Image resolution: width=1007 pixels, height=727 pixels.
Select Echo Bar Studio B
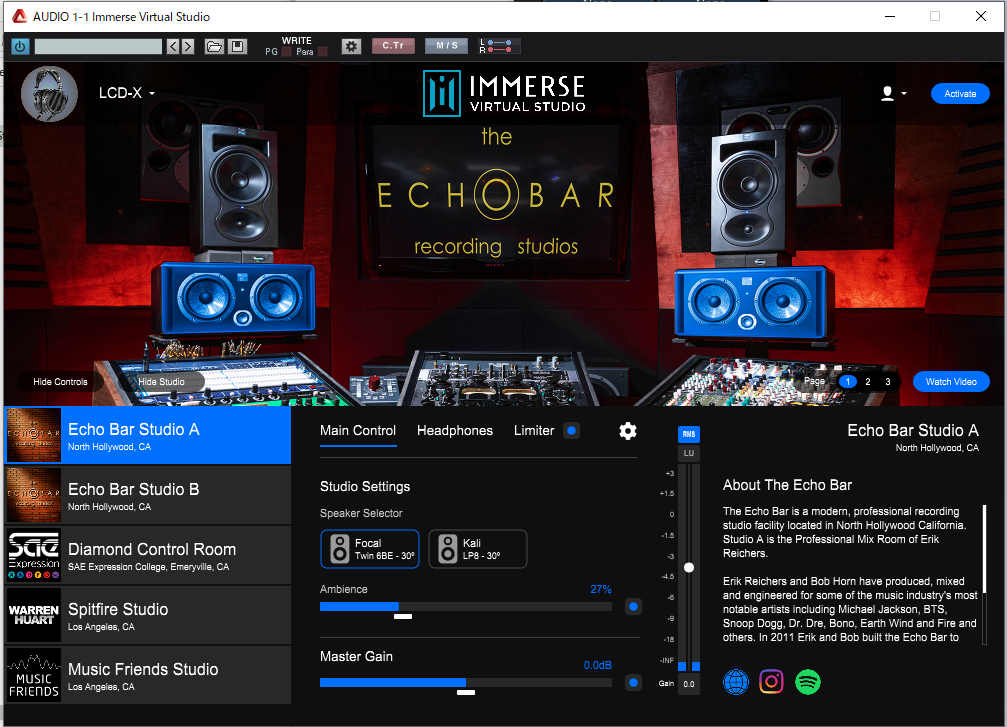point(148,495)
